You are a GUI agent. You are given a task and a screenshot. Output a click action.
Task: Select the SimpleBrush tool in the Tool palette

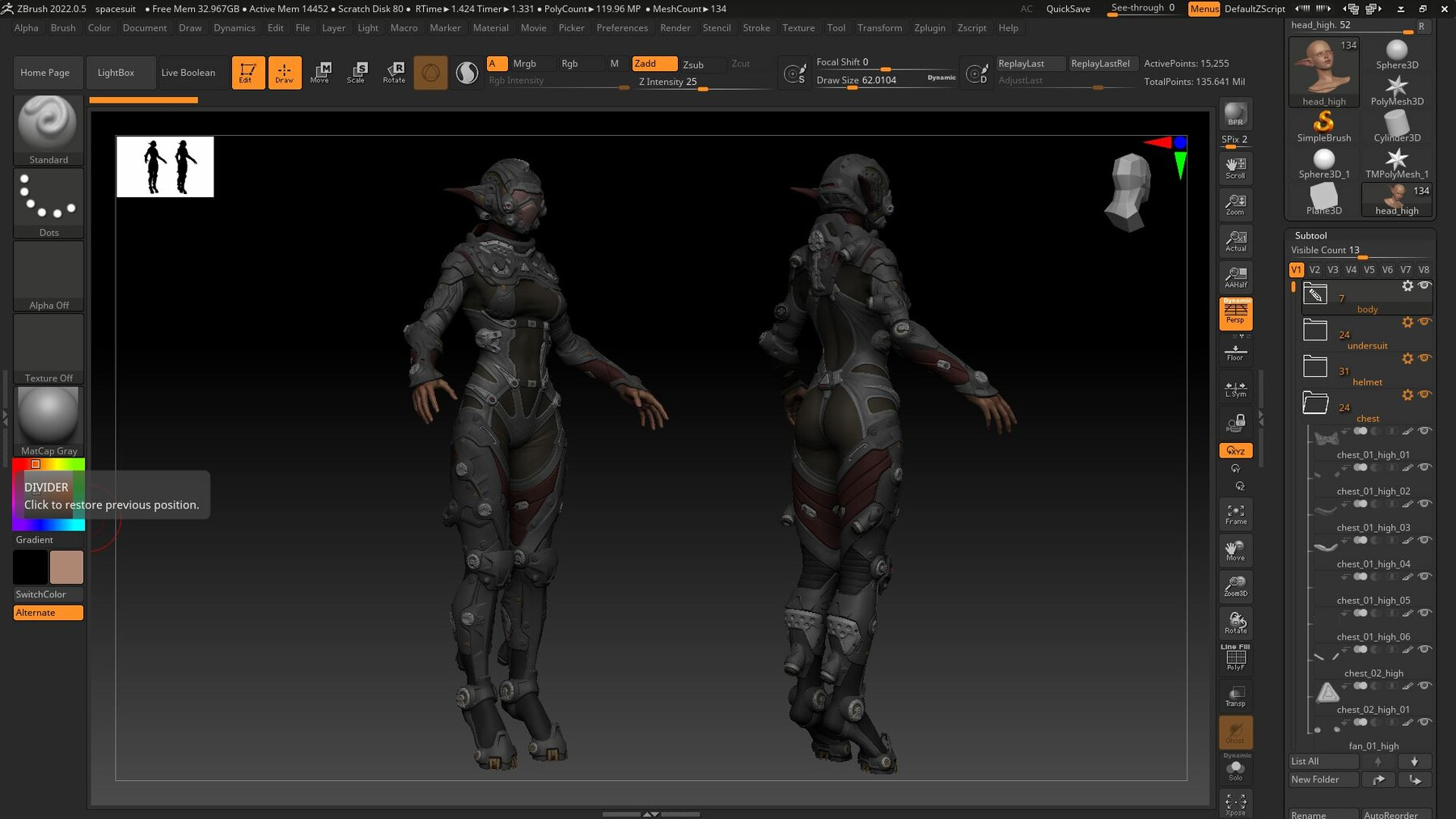pyautogui.click(x=1324, y=123)
